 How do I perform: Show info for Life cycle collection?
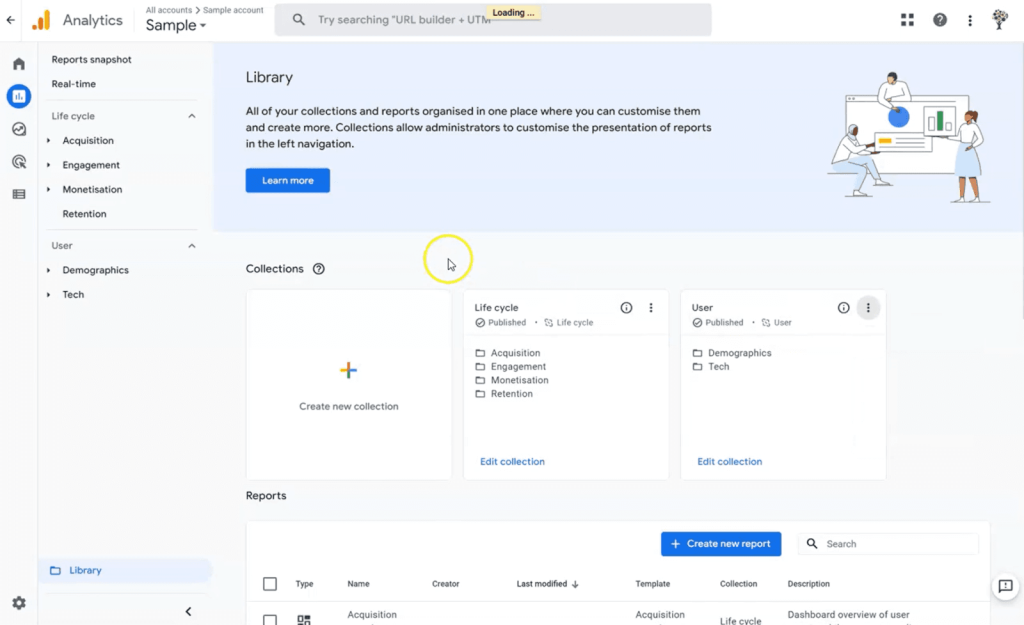tap(626, 308)
